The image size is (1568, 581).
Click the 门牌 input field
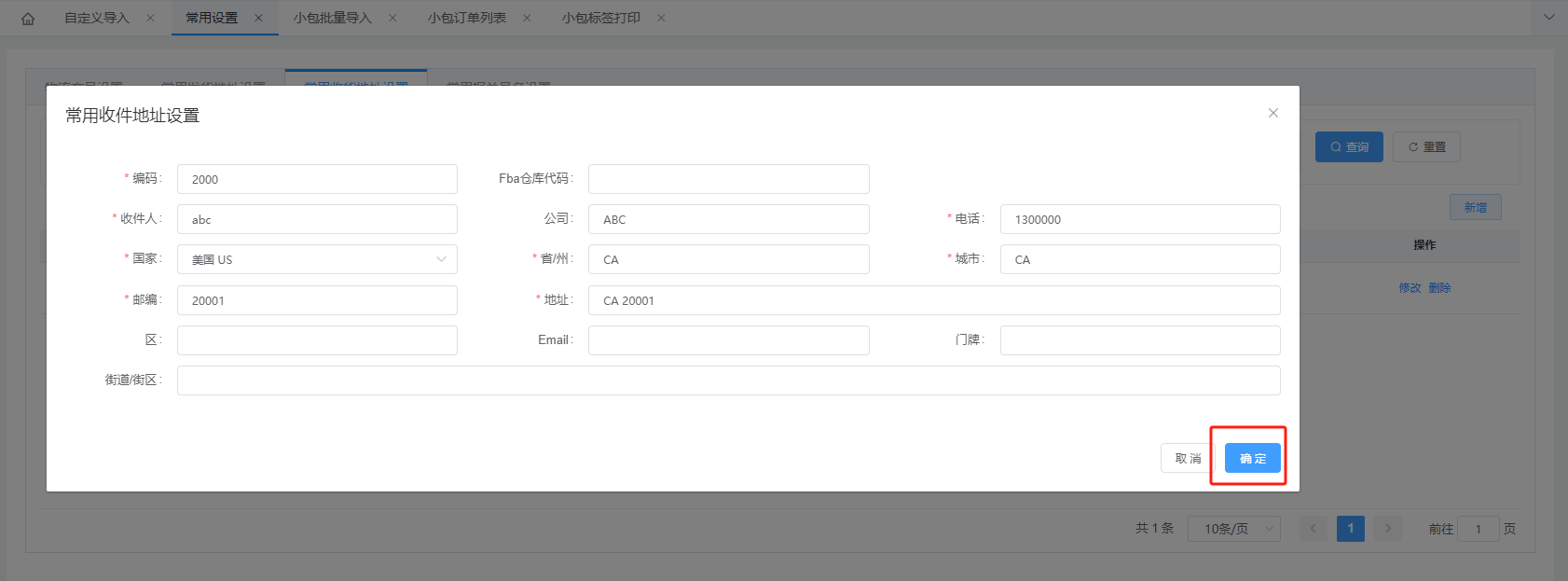pos(1139,340)
